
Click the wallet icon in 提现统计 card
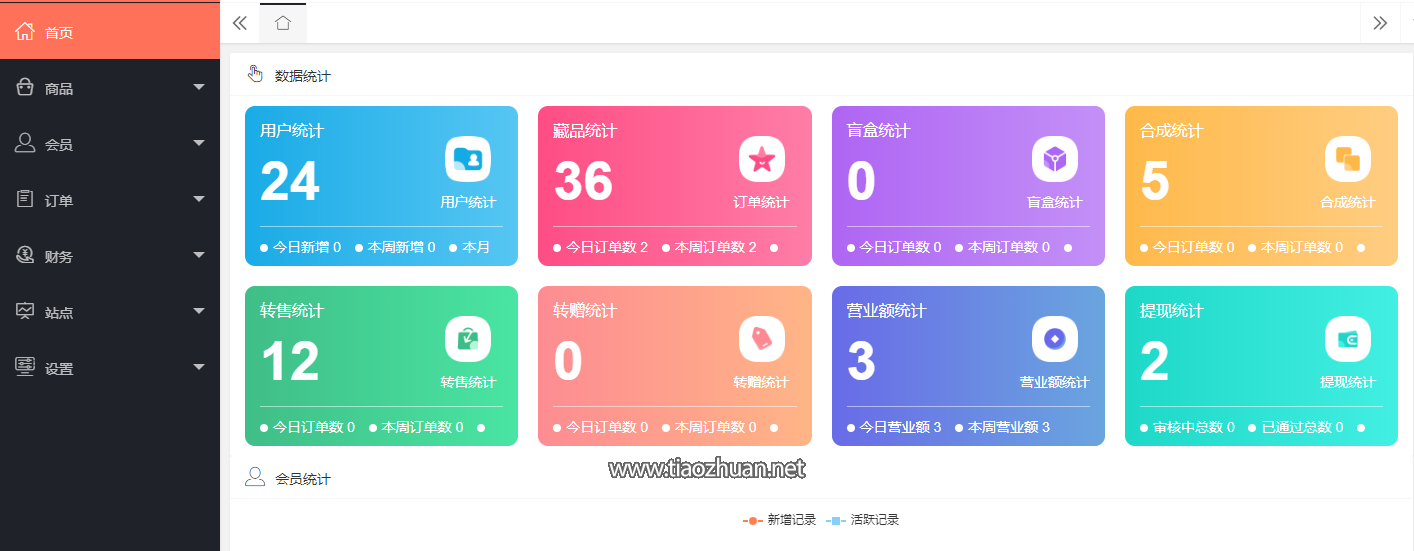pyautogui.click(x=1347, y=339)
